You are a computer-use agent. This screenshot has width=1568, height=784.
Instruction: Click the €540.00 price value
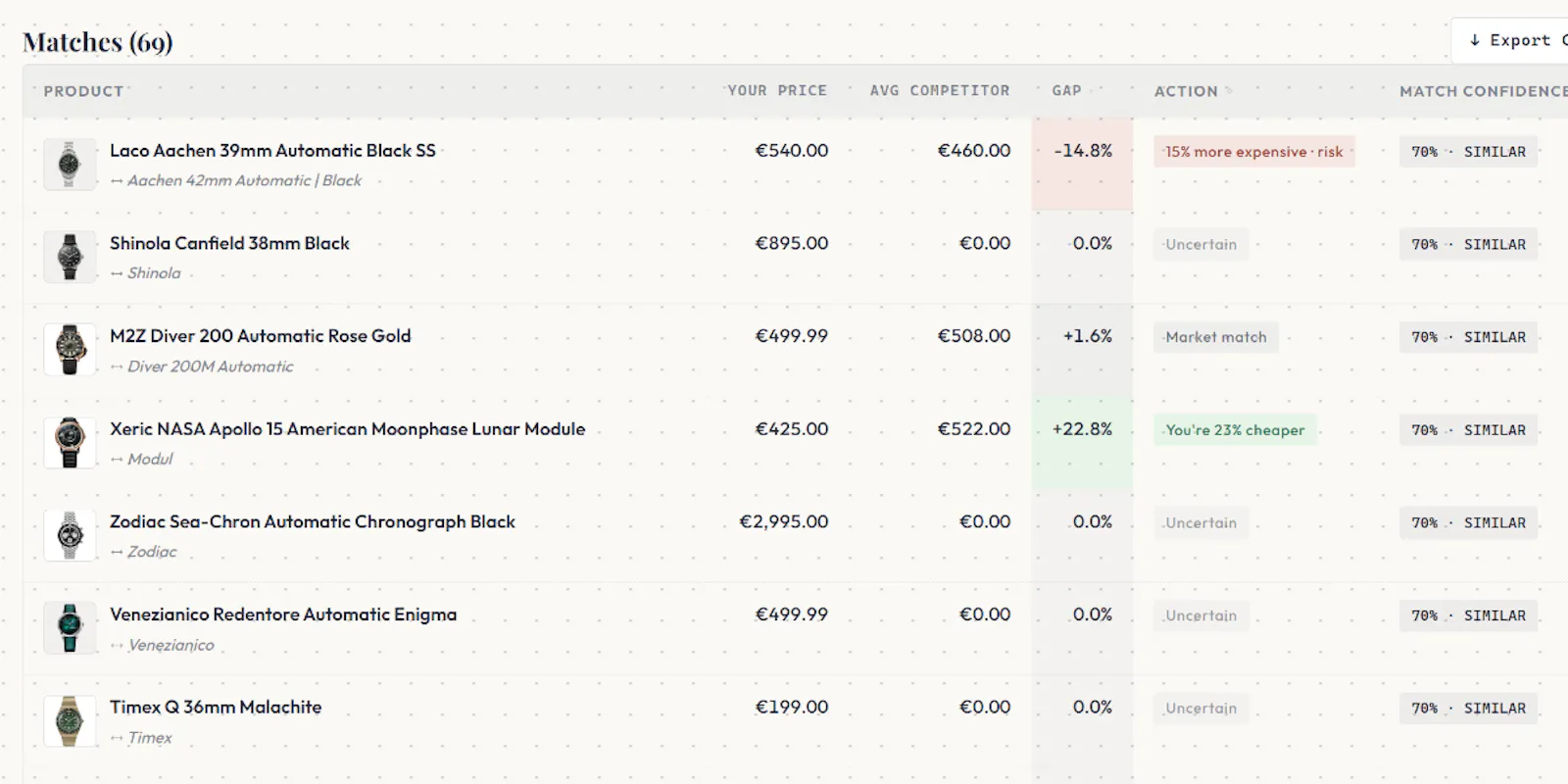(x=791, y=150)
